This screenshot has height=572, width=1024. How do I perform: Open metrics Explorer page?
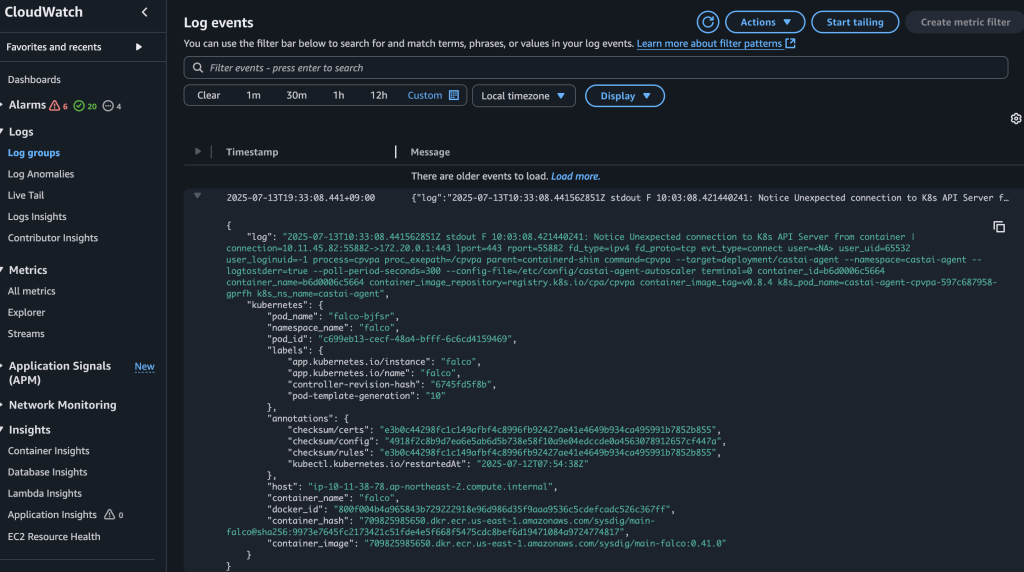pyautogui.click(x=26, y=312)
